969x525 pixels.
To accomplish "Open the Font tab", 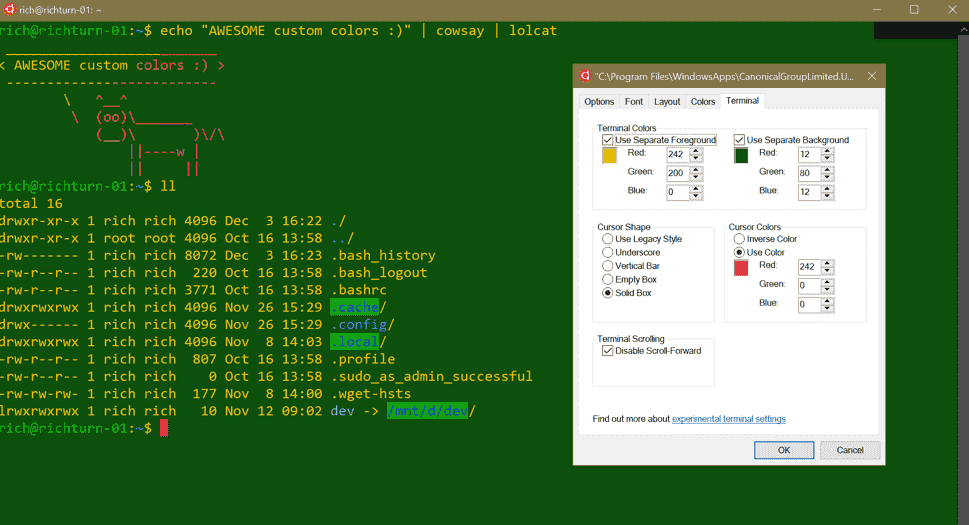I will [x=634, y=102].
